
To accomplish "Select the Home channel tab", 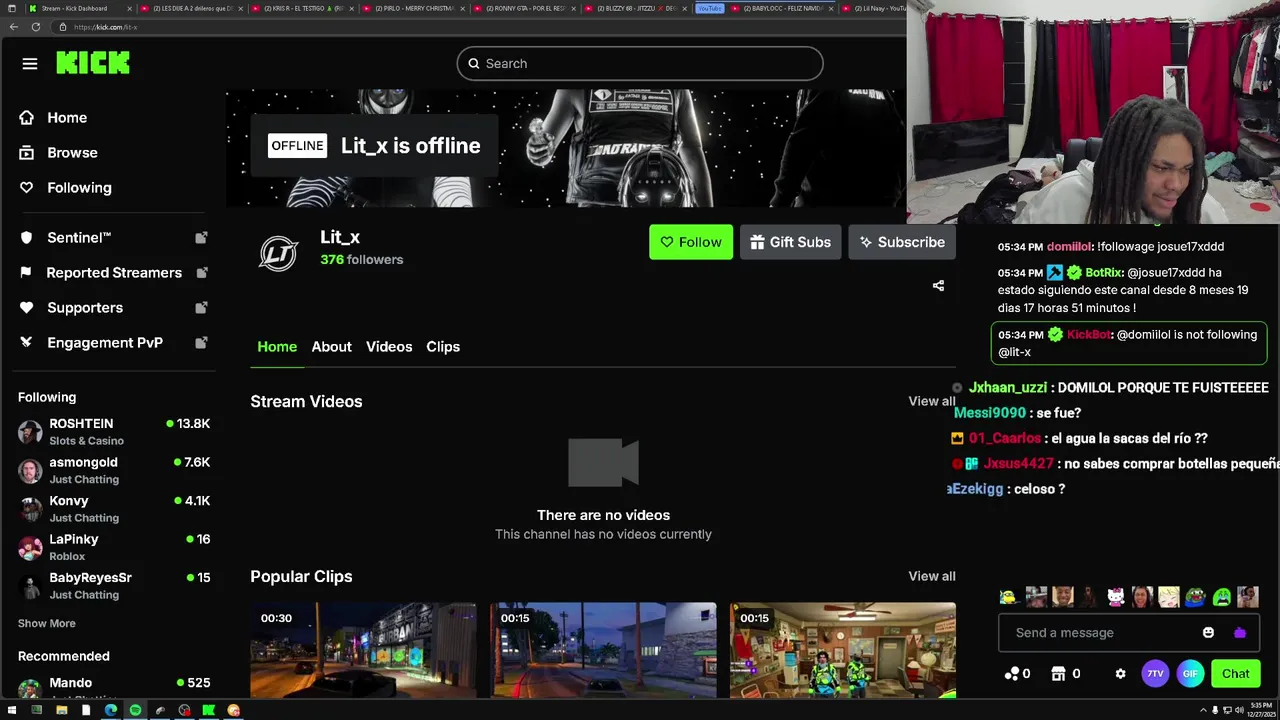I will coord(277,347).
